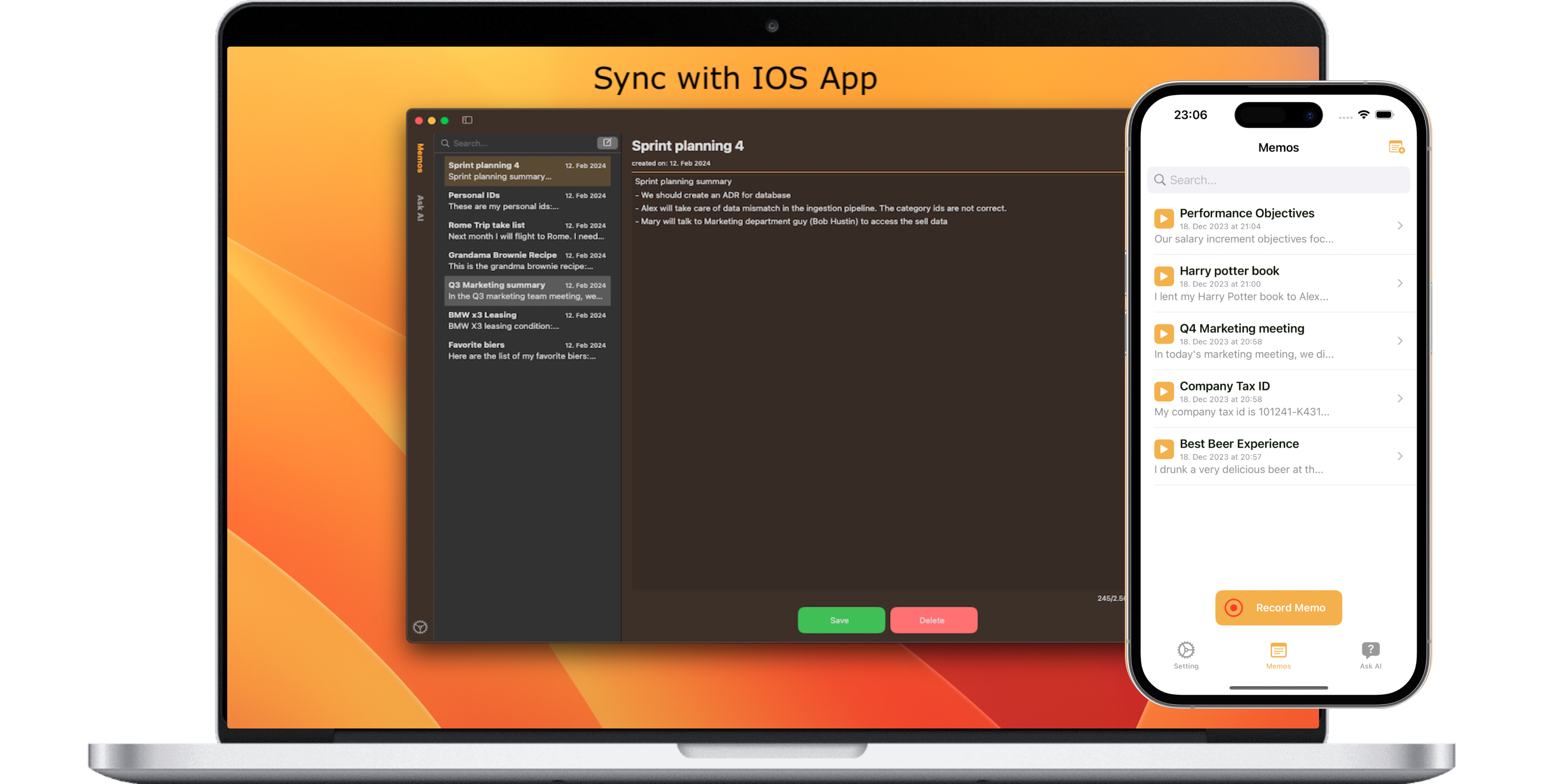Tap the iPhone Search field

click(x=1278, y=180)
